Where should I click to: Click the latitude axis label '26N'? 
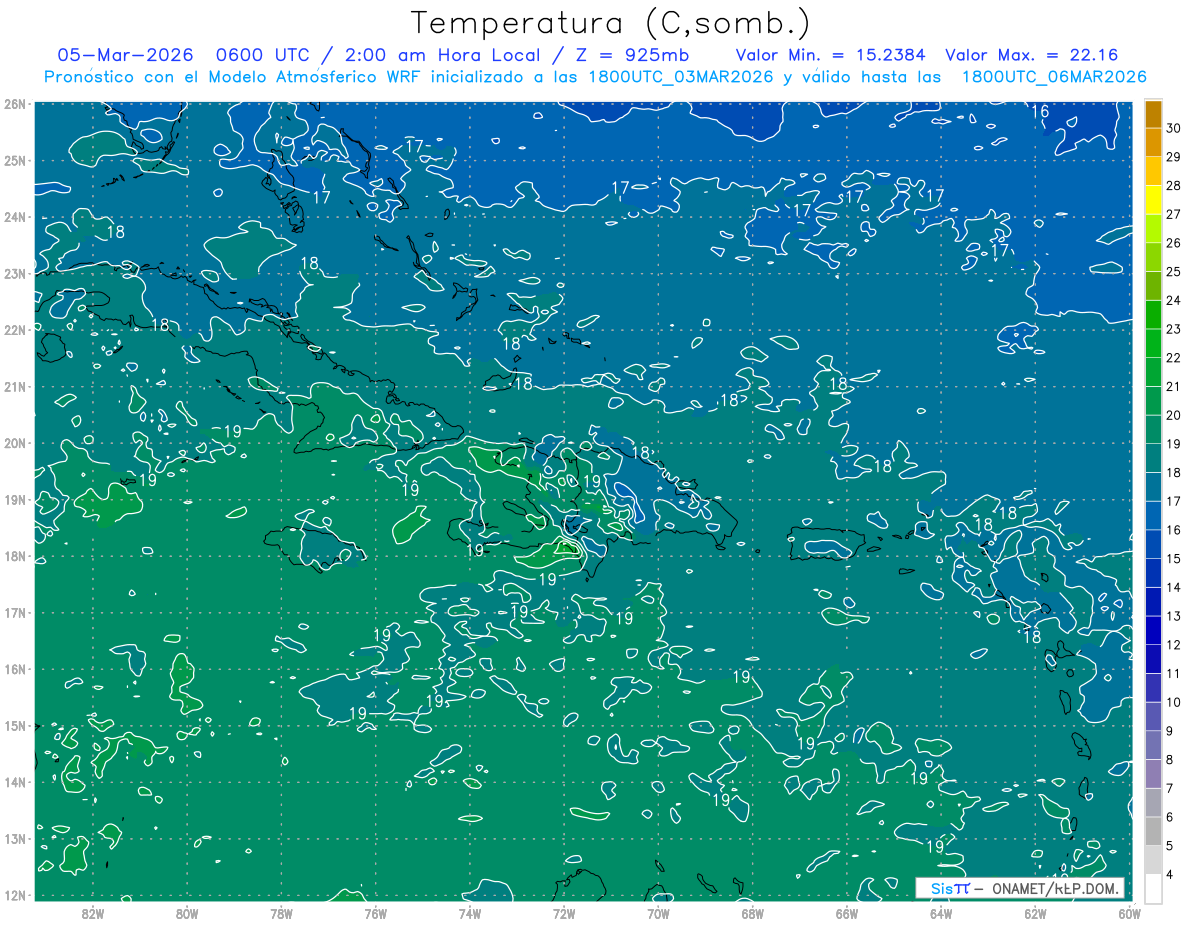(x=15, y=104)
